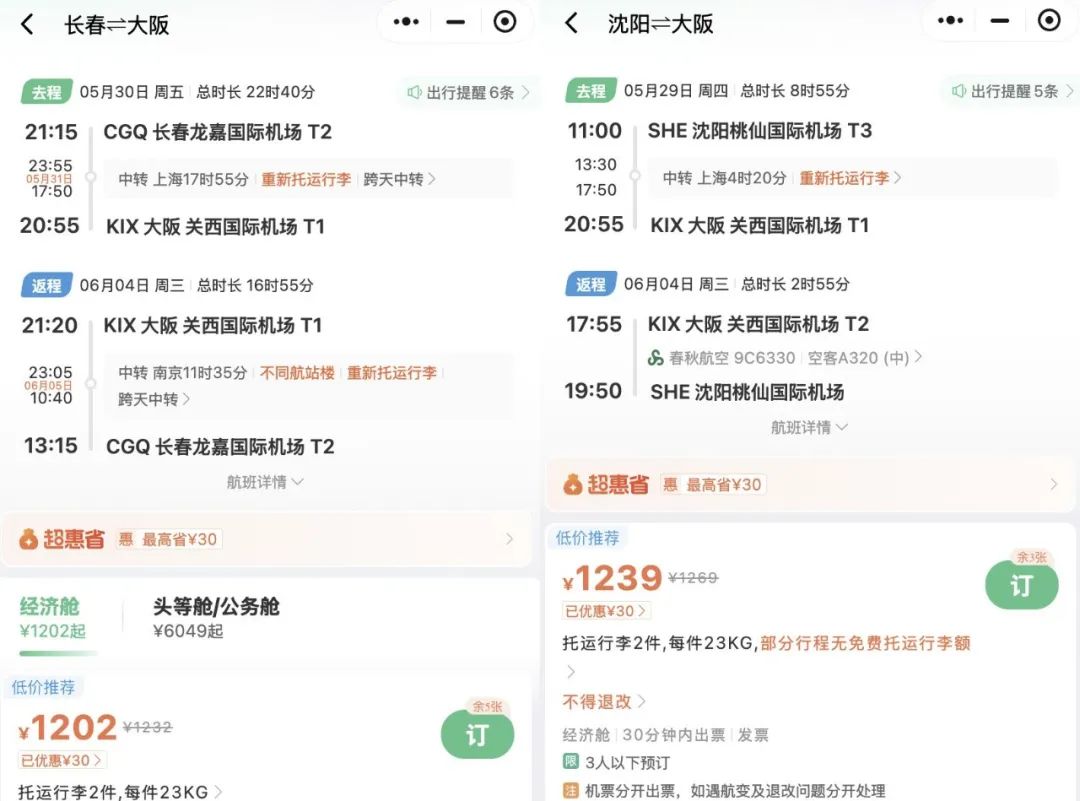The height and width of the screenshot is (801, 1080).
Task: Select 头等舱/公务舱 ¥6049起 tab
Action: 216,618
